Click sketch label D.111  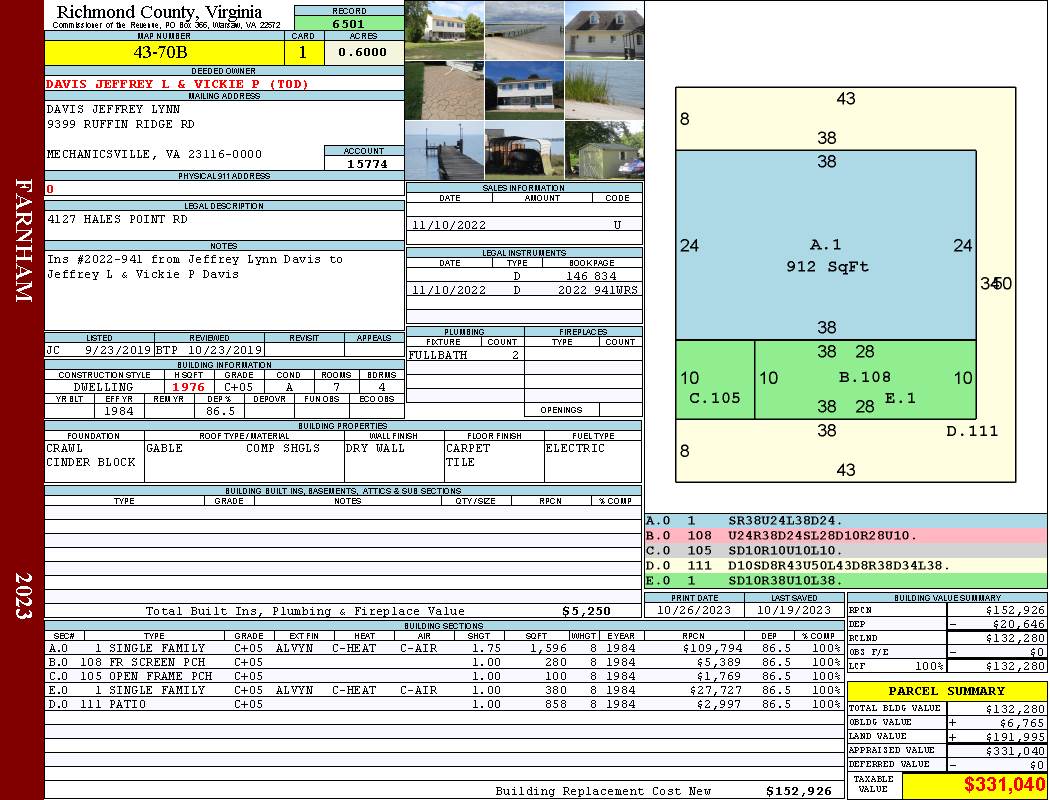click(972, 431)
